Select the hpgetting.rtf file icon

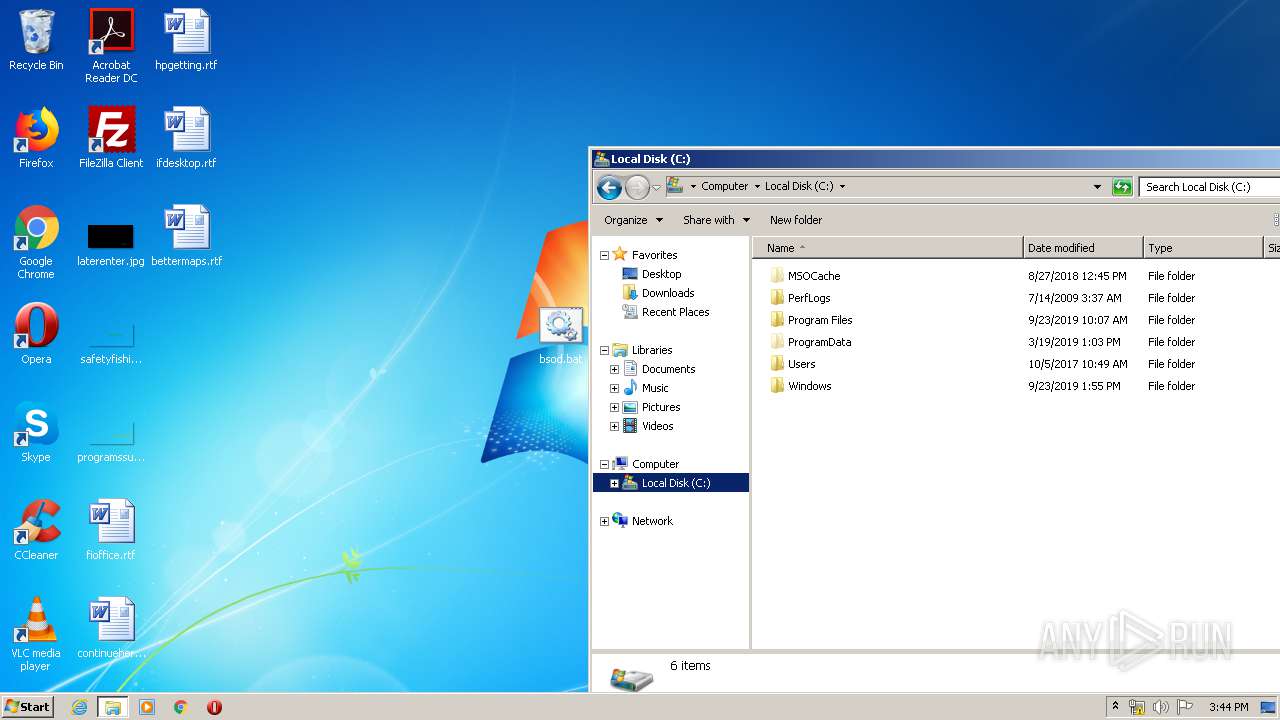tap(186, 40)
